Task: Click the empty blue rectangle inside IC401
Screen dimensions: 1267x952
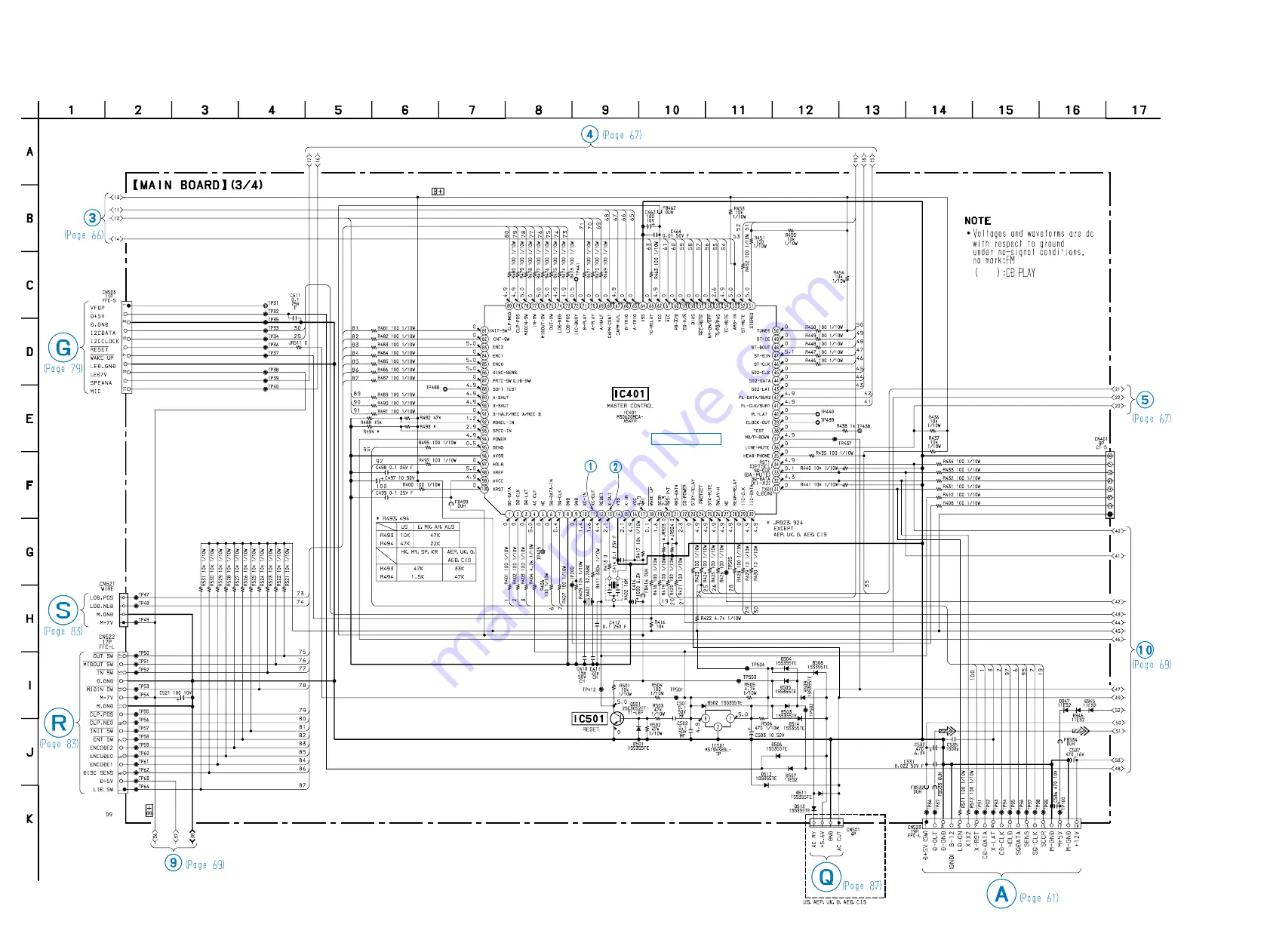Action: (686, 439)
